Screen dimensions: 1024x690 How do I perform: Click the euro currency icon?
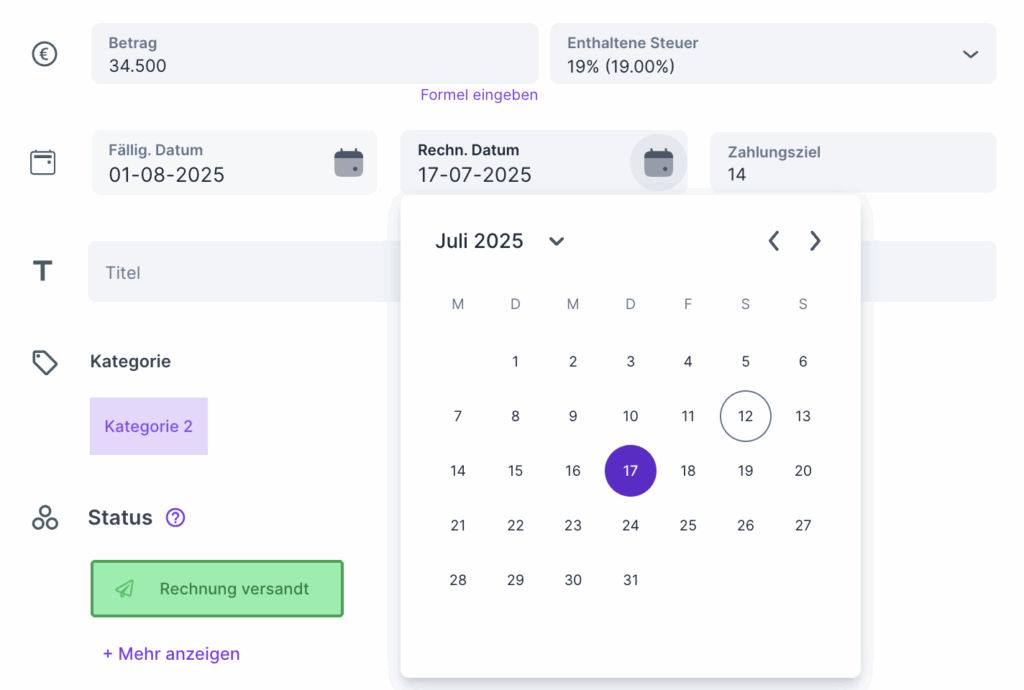[44, 54]
